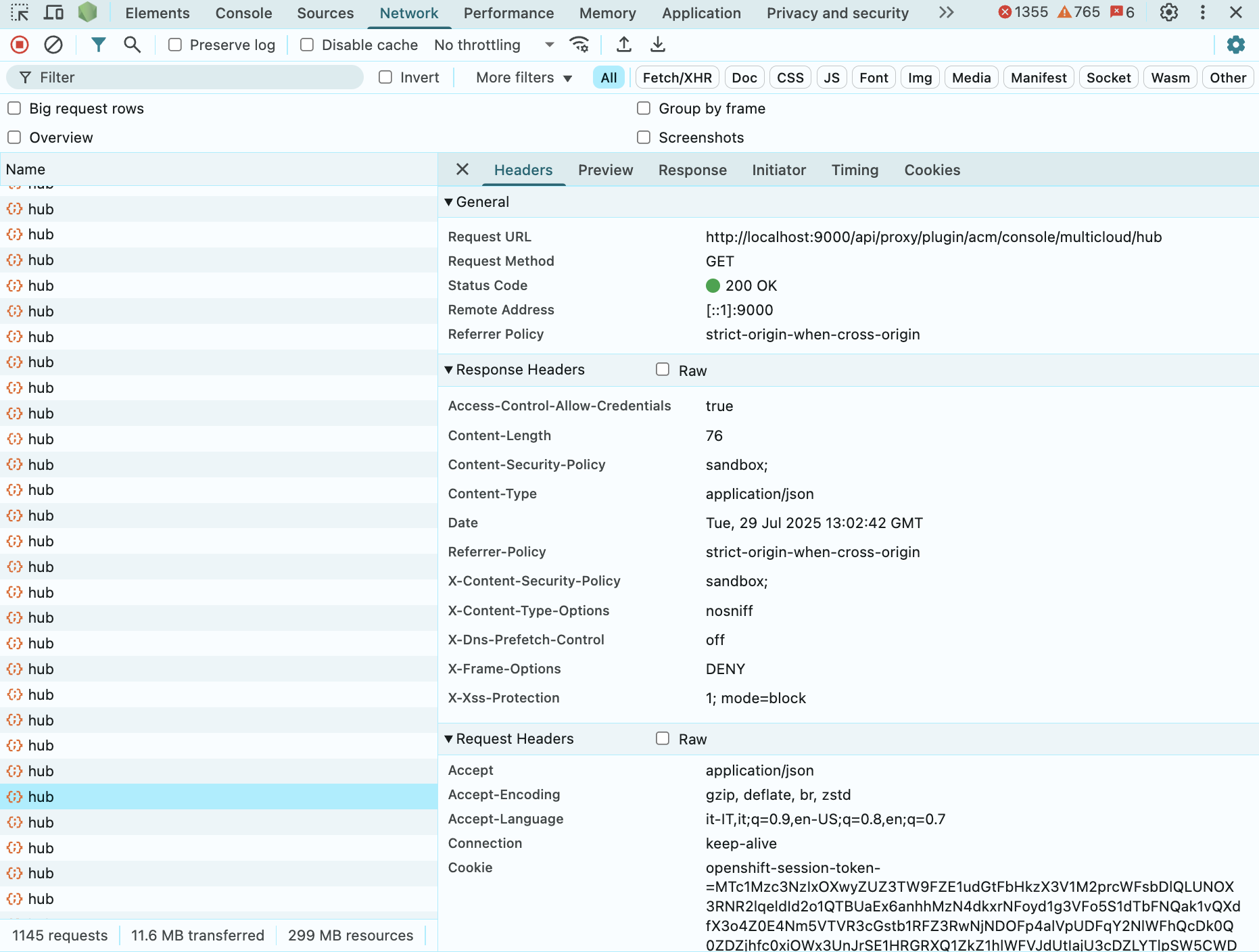Filter requests by Img type
This screenshot has width=1259, height=952.
click(x=920, y=78)
